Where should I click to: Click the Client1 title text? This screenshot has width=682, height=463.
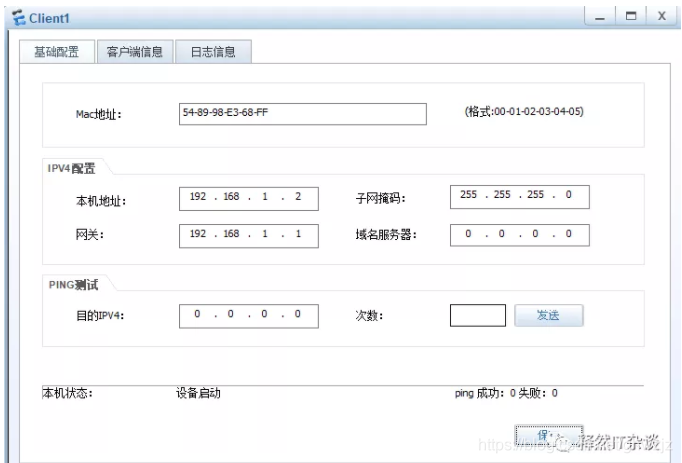[x=49, y=19]
